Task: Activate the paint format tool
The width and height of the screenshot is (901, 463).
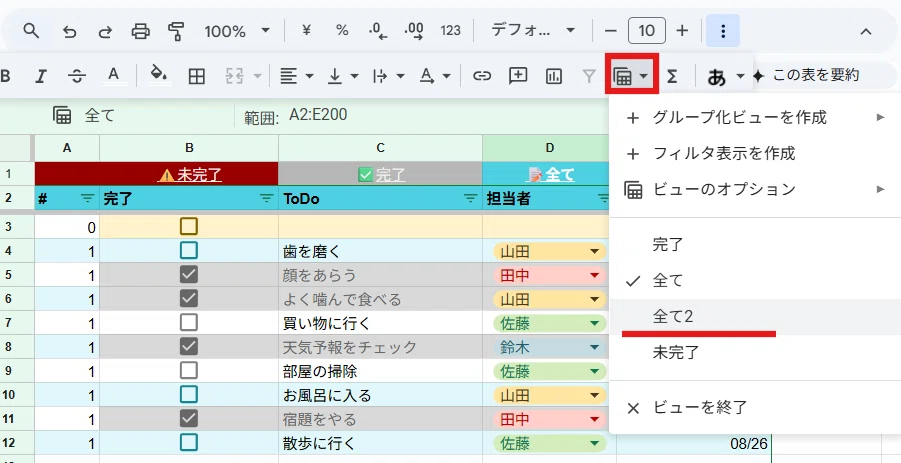Action: 175,31
